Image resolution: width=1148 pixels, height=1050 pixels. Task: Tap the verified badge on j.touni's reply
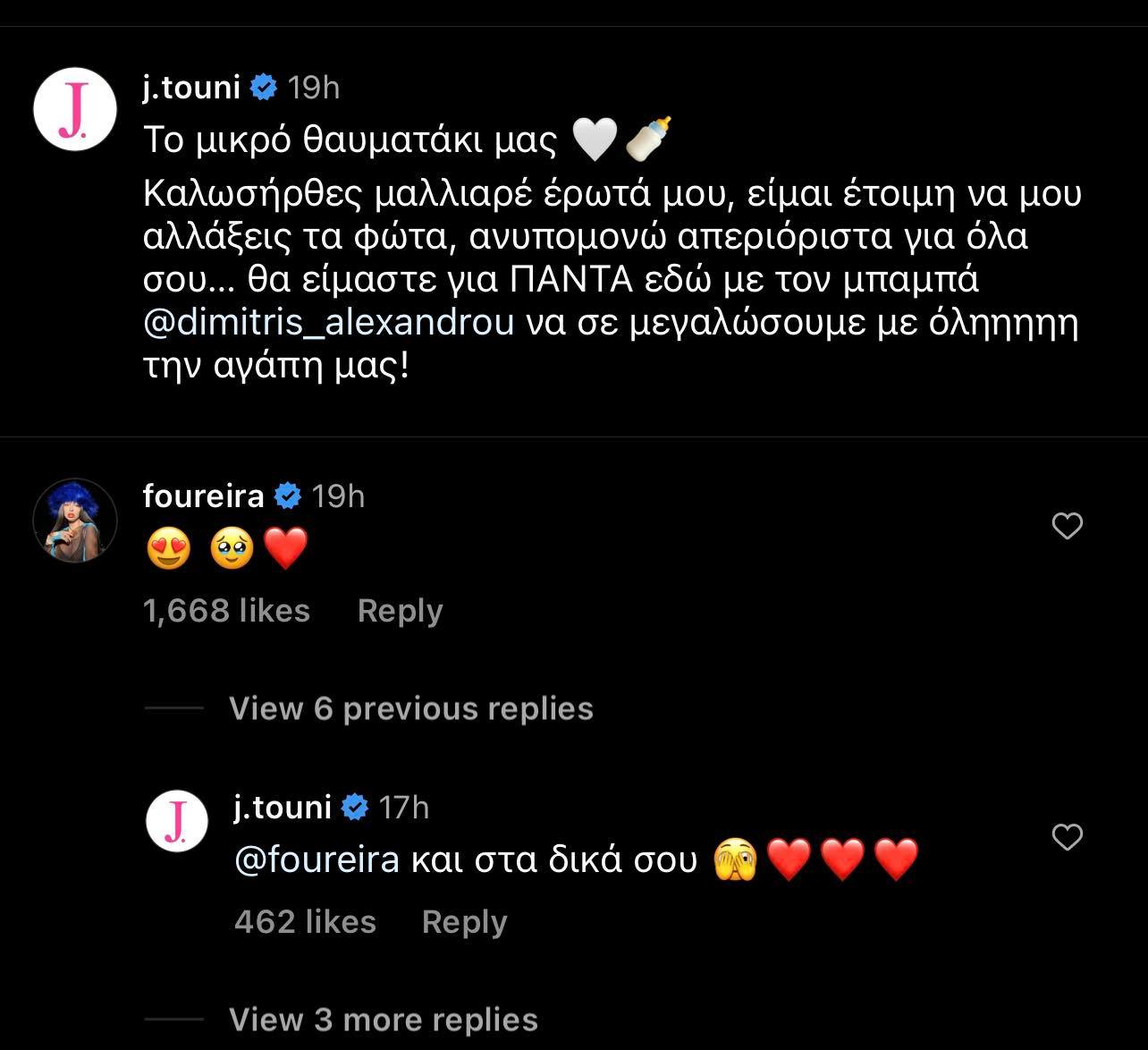click(x=355, y=808)
